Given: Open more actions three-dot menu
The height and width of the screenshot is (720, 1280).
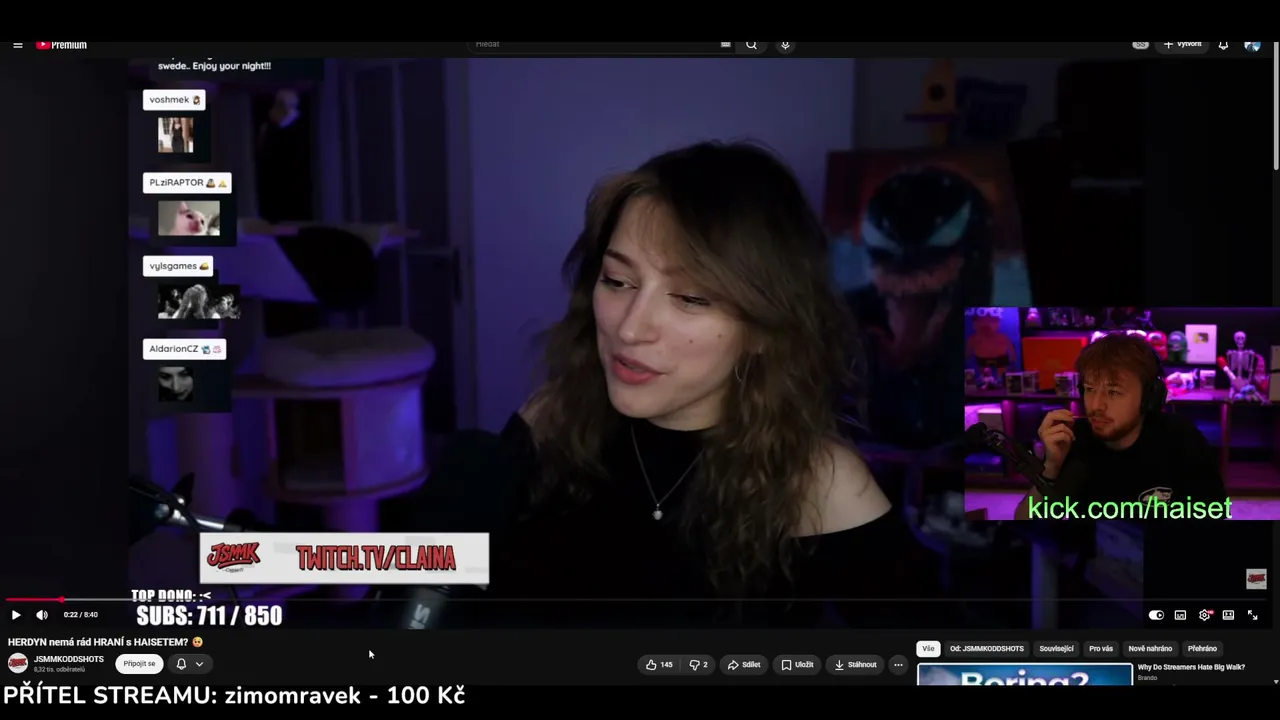Looking at the screenshot, I should click(898, 665).
